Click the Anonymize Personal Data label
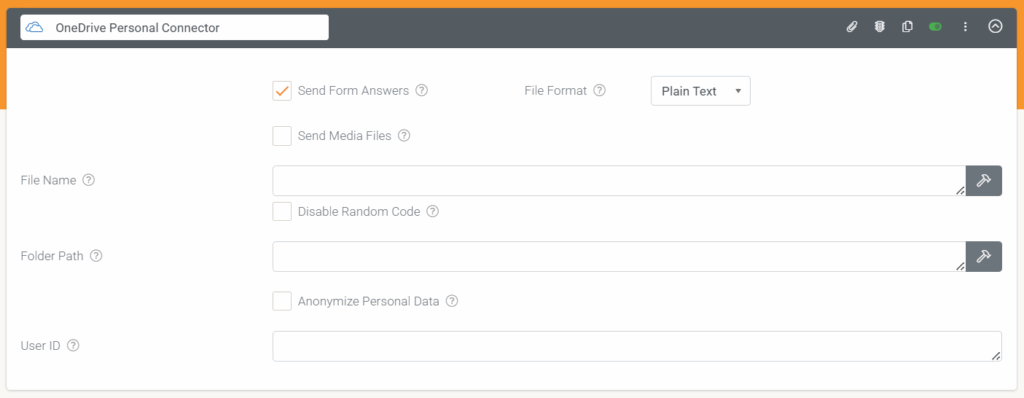This screenshot has width=1024, height=398. click(368, 301)
